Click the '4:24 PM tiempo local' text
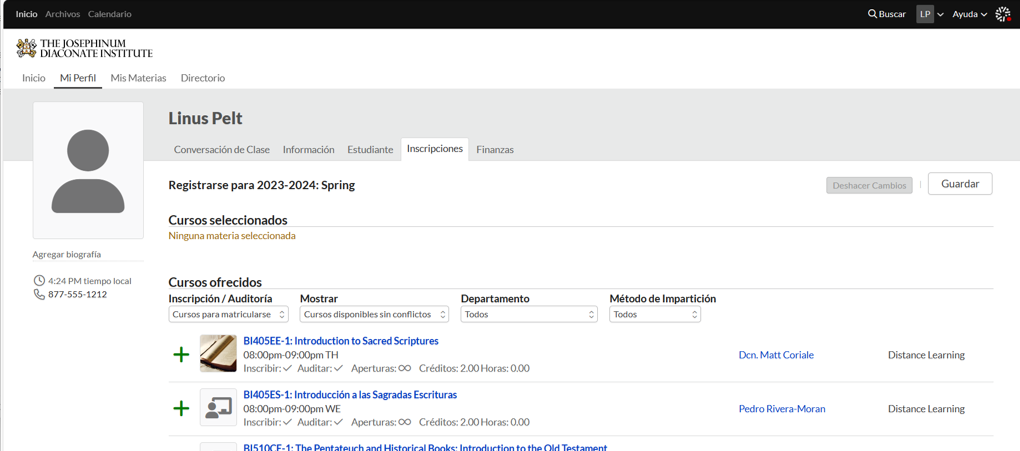The height and width of the screenshot is (451, 1020). point(90,281)
